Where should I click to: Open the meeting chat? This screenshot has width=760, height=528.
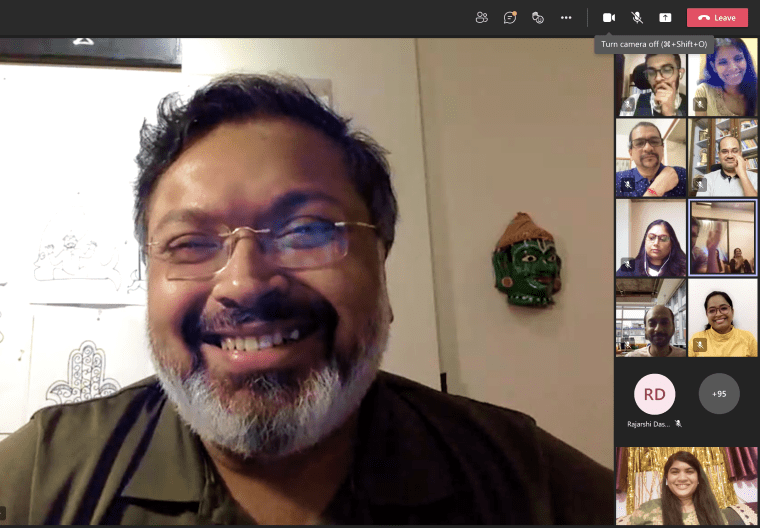[x=509, y=18]
